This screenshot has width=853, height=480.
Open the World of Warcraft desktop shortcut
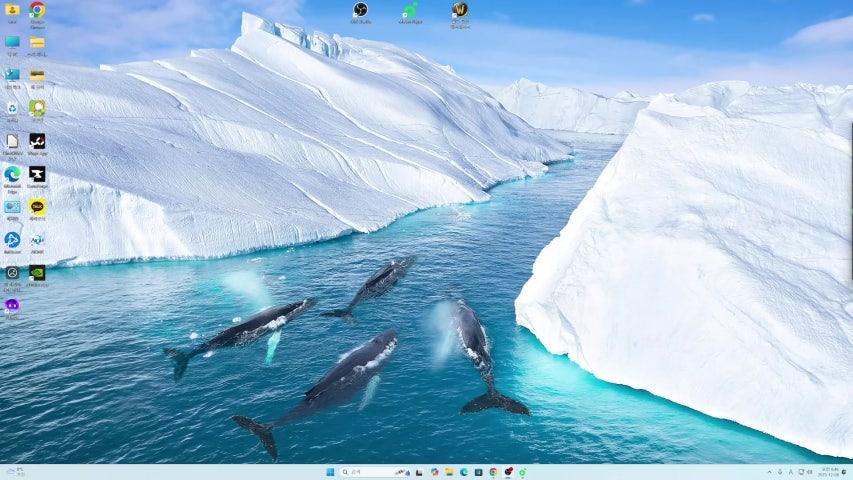click(460, 10)
